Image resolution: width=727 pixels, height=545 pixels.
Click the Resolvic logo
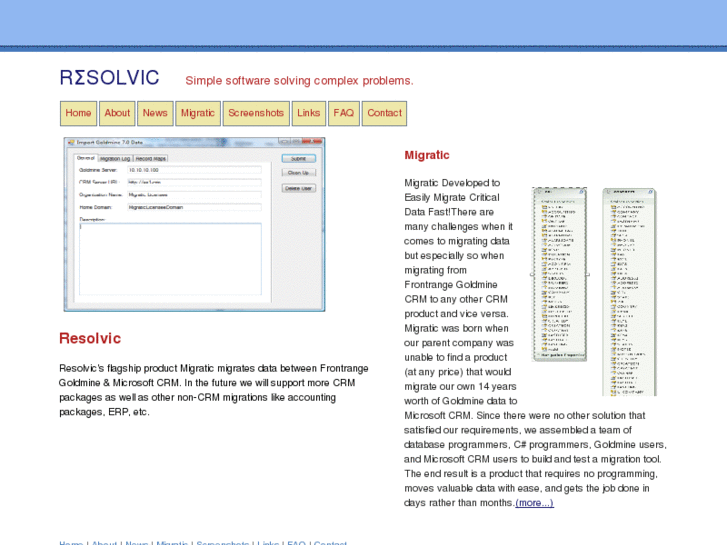(x=109, y=78)
